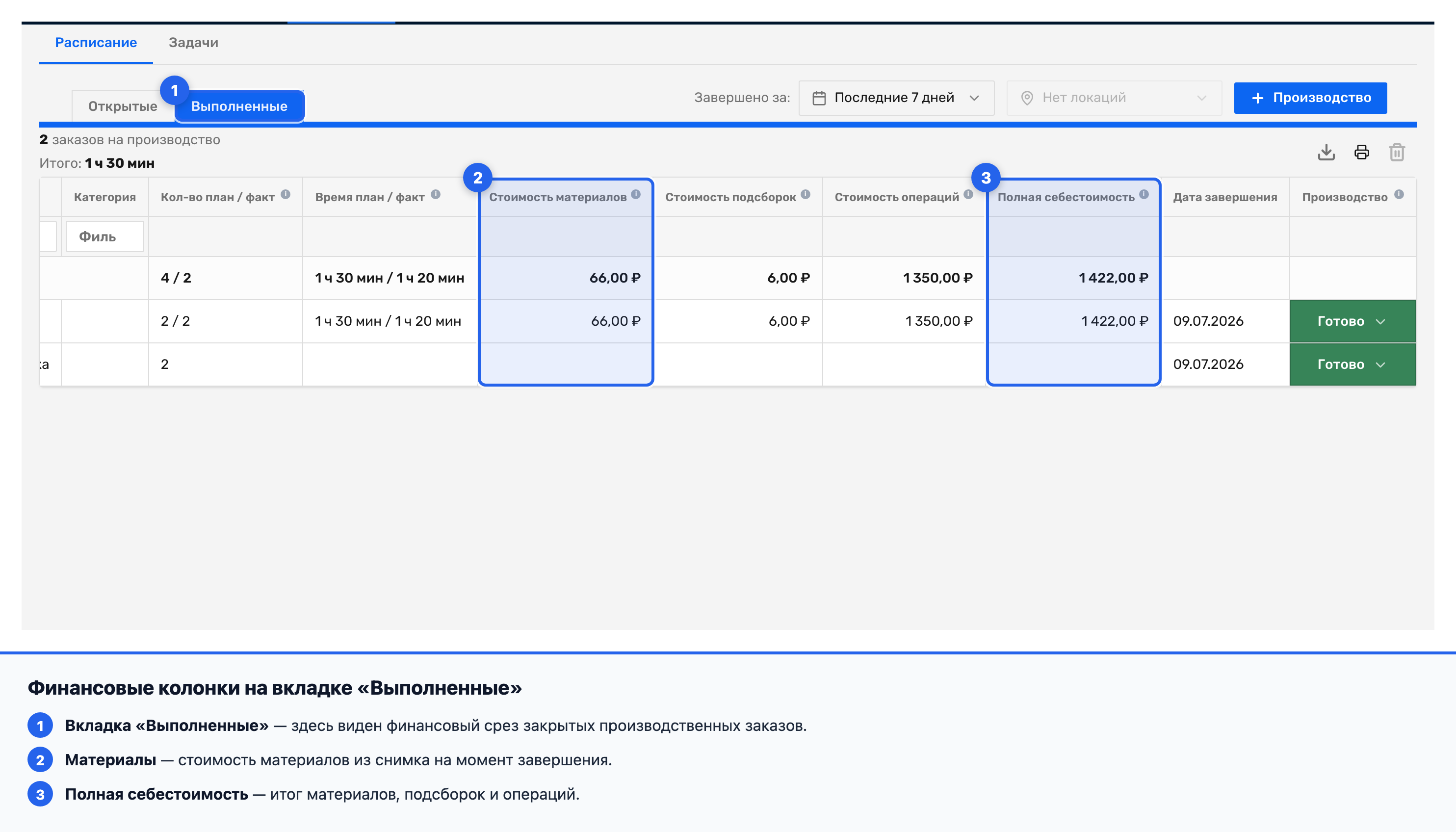Click the 'Завершено за:' label
This screenshot has width=1456, height=832.
pyautogui.click(x=742, y=98)
